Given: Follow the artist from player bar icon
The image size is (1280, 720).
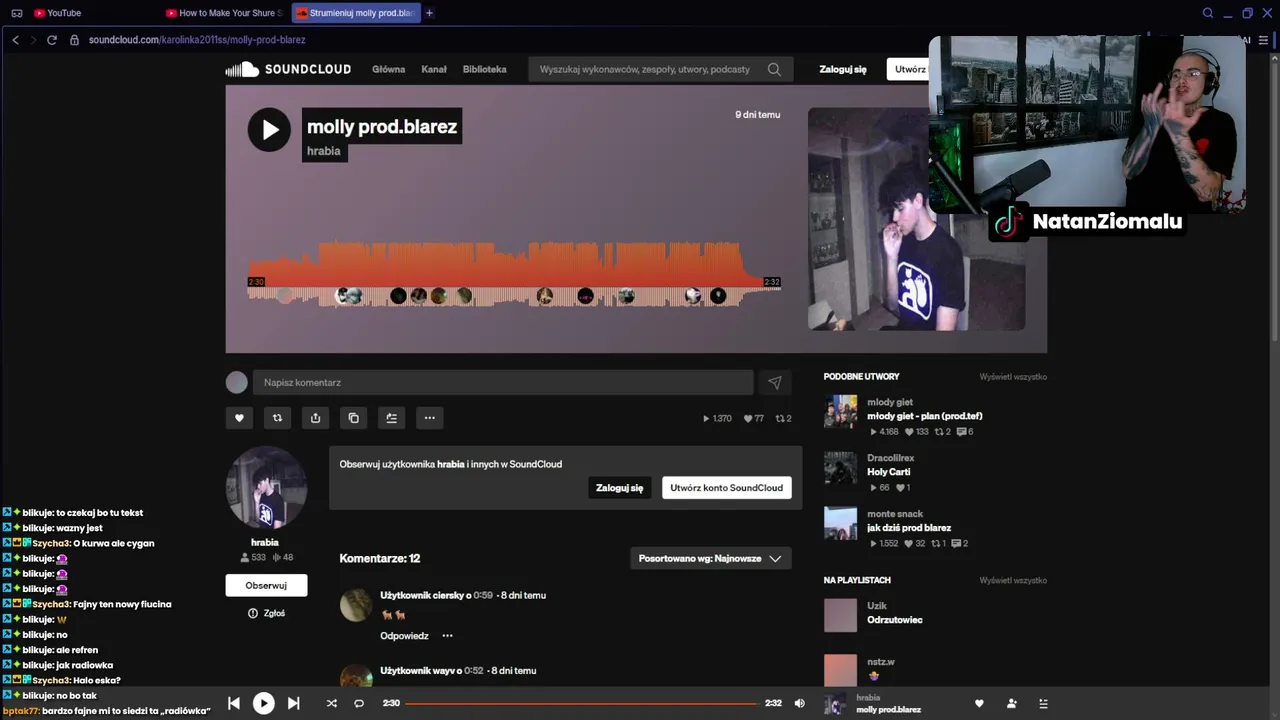Looking at the screenshot, I should pos(1011,703).
